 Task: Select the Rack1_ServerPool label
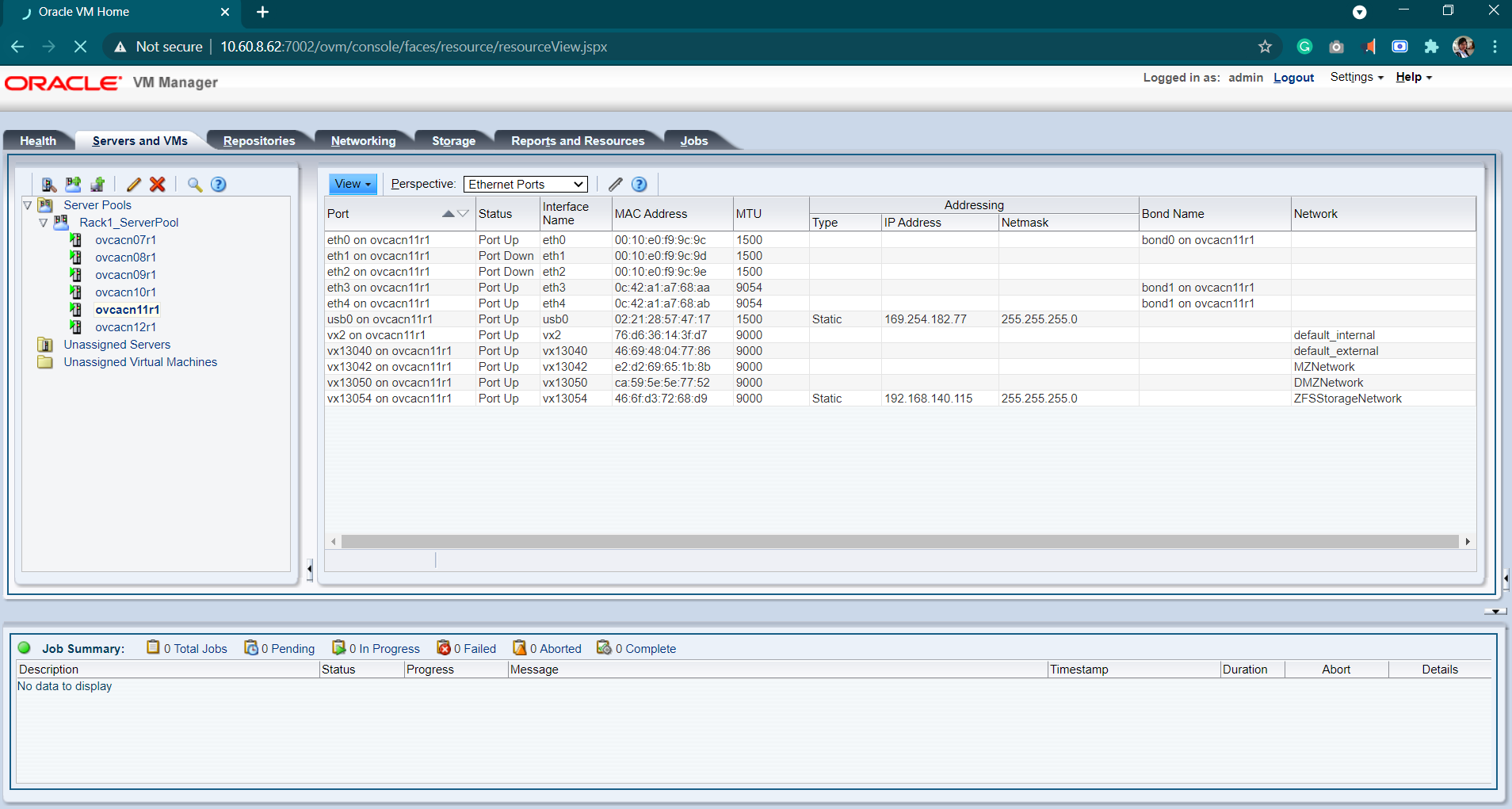point(129,223)
